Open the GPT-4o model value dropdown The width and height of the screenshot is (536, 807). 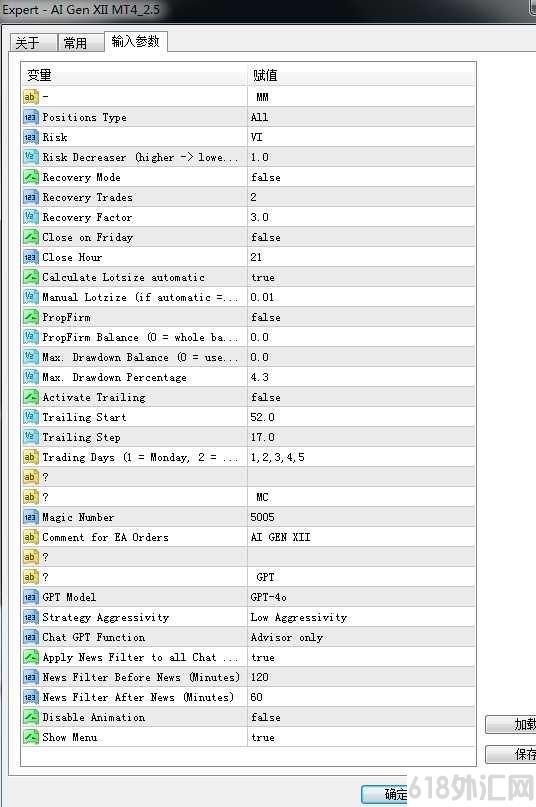[361, 597]
